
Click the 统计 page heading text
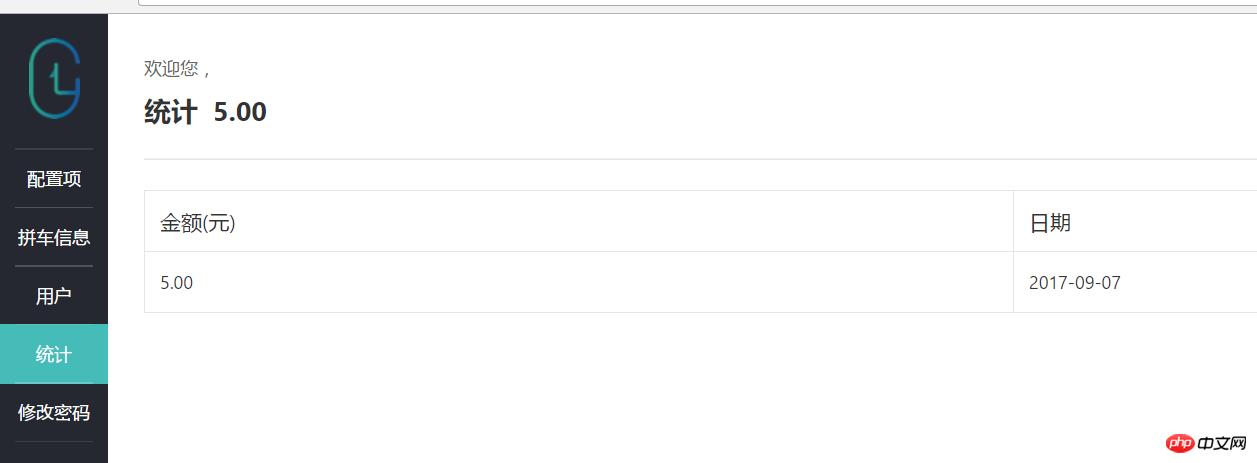pyautogui.click(x=170, y=112)
